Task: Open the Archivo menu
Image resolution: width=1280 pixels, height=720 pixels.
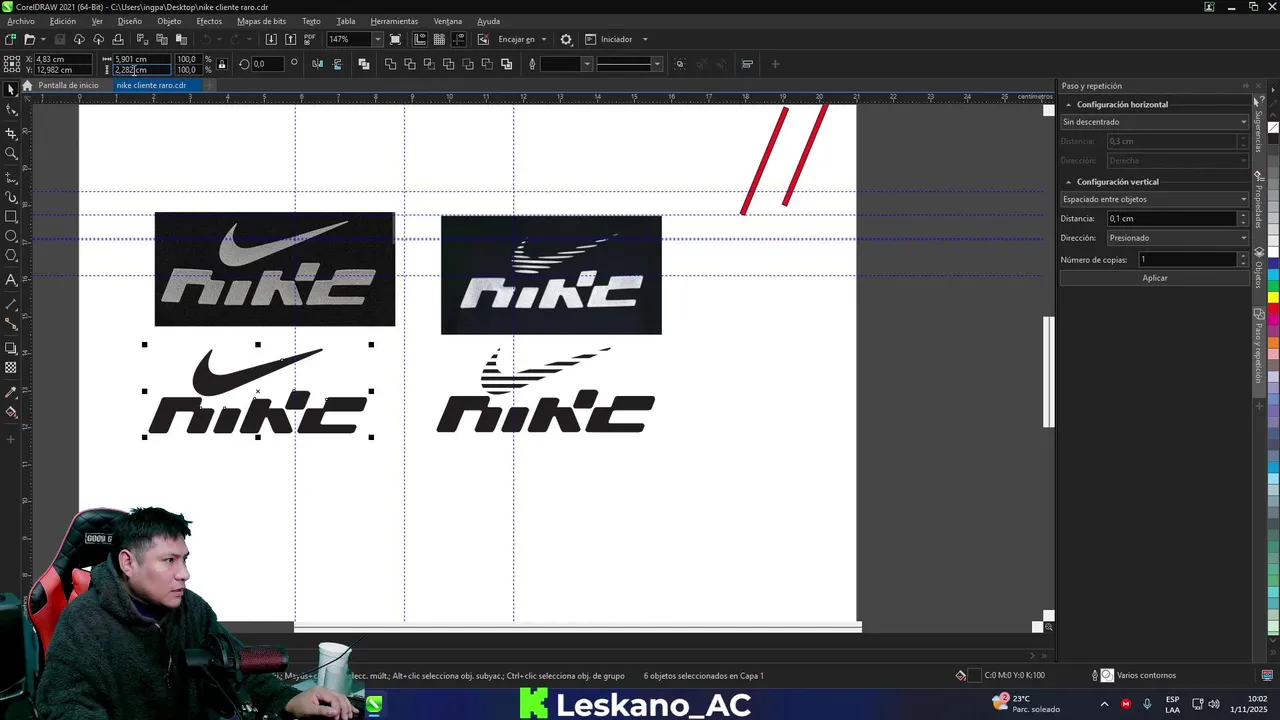Action: click(x=20, y=21)
